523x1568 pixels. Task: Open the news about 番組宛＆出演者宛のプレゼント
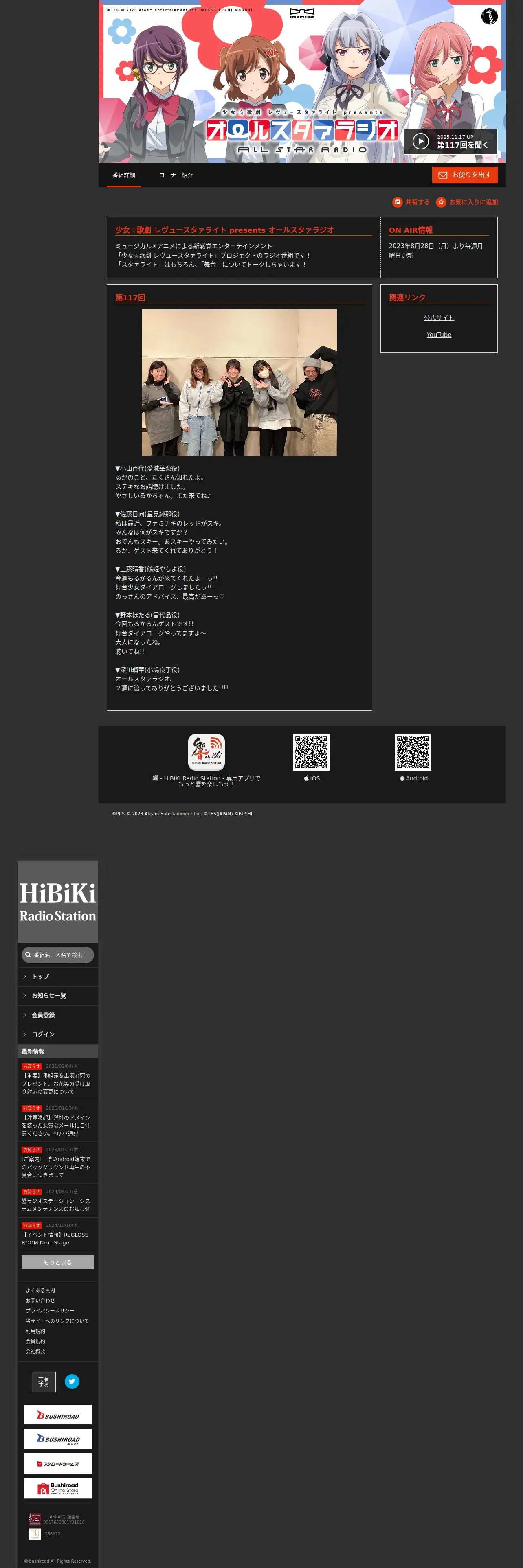56,1084
